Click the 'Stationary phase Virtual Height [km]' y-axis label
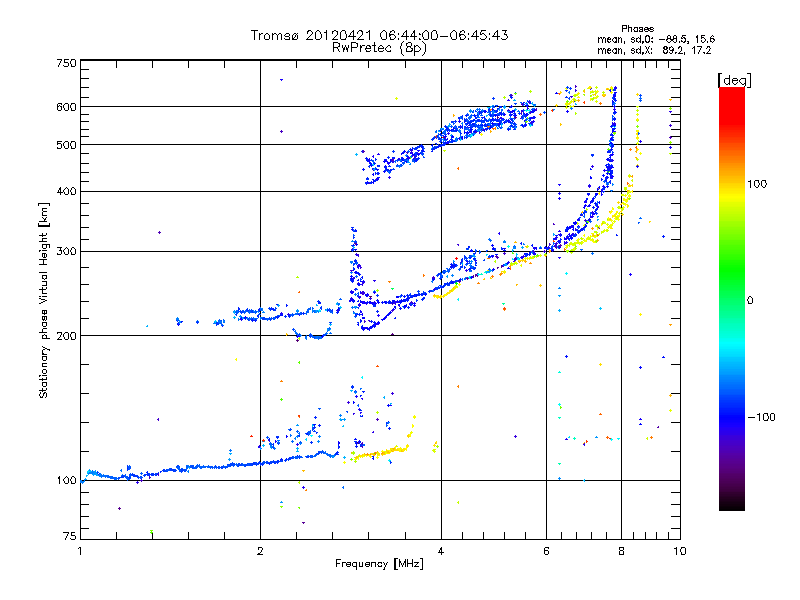Viewport: 800px width, 600px height. coord(44,300)
